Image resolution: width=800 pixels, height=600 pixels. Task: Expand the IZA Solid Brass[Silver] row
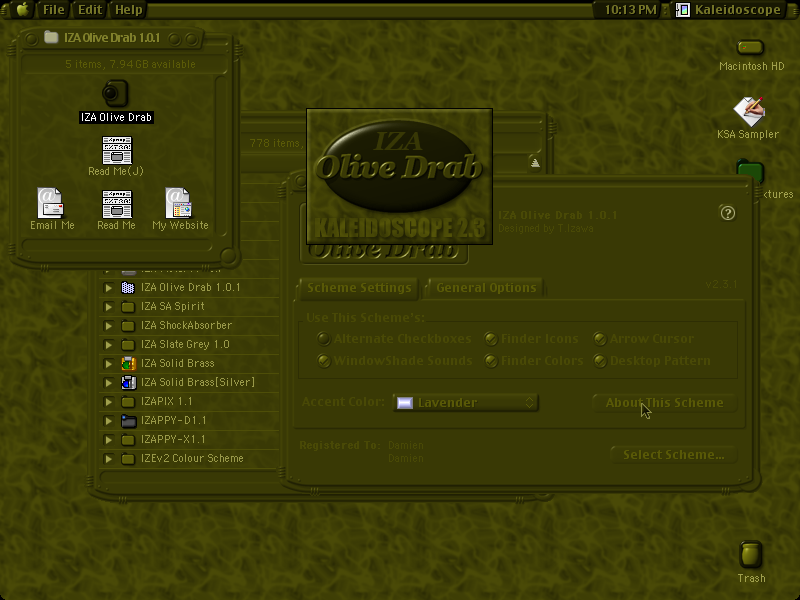[x=108, y=383]
